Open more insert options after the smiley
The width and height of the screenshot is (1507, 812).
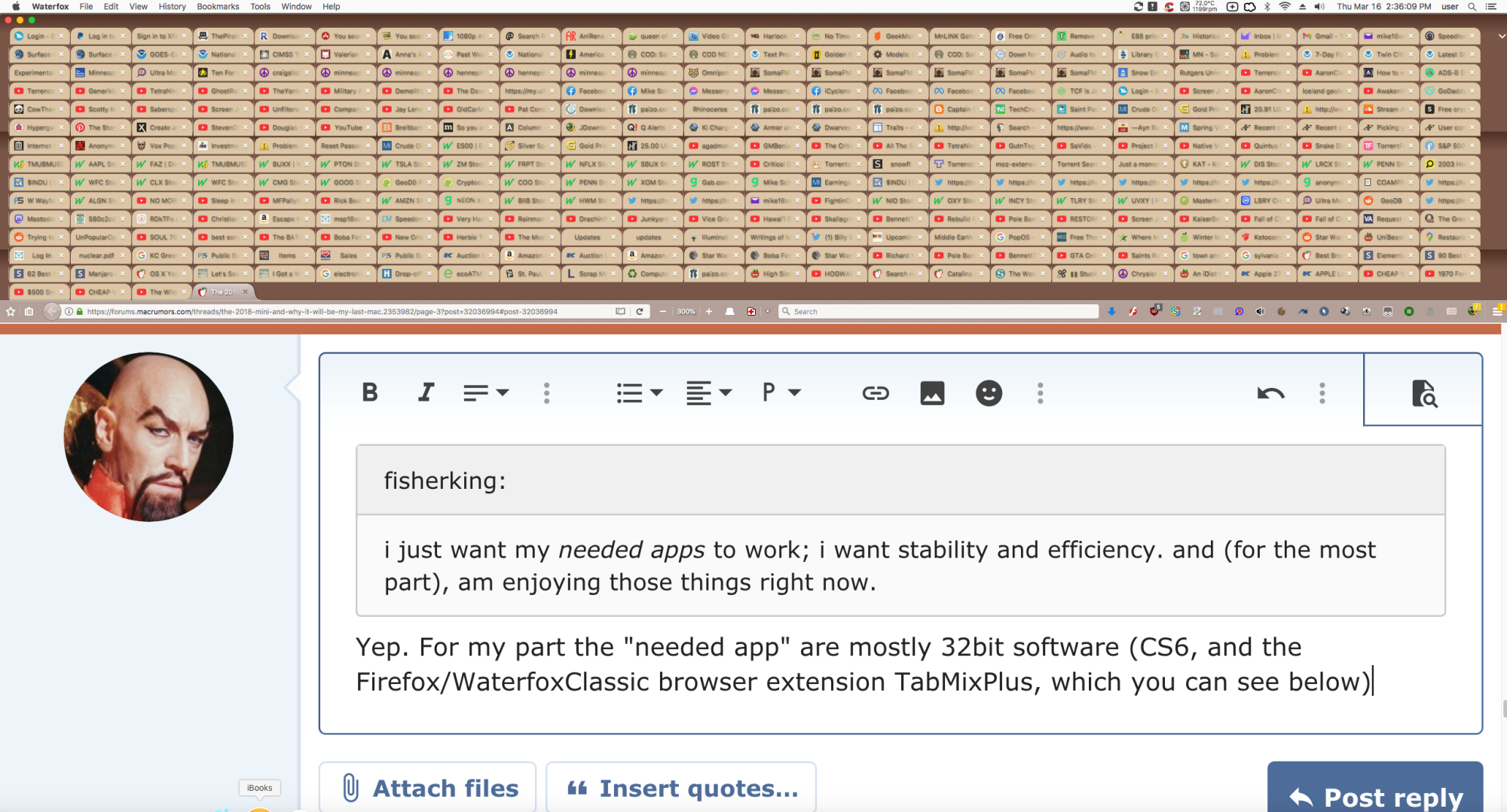1041,392
